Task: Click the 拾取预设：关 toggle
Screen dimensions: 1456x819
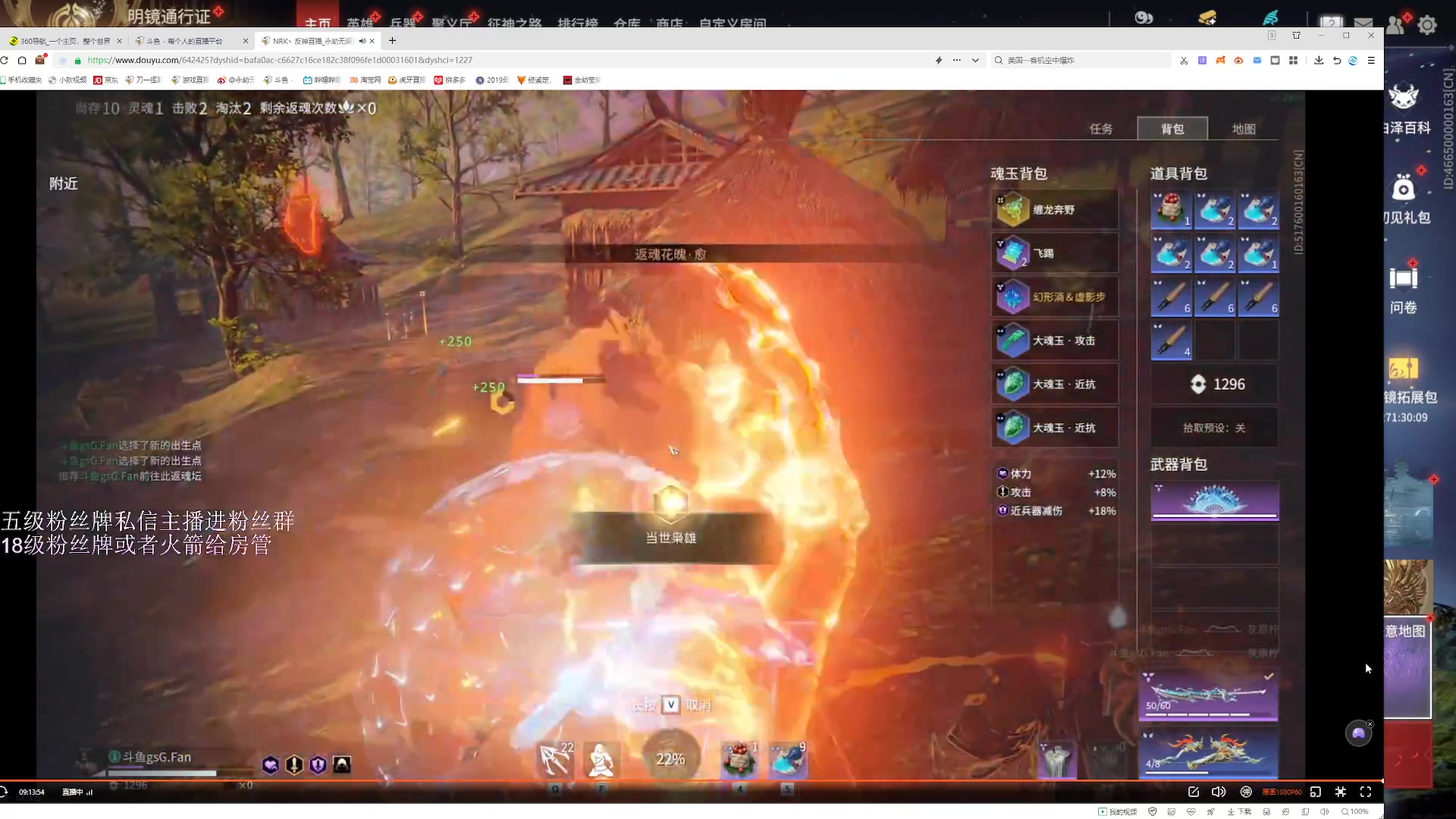Action: [x=1214, y=428]
